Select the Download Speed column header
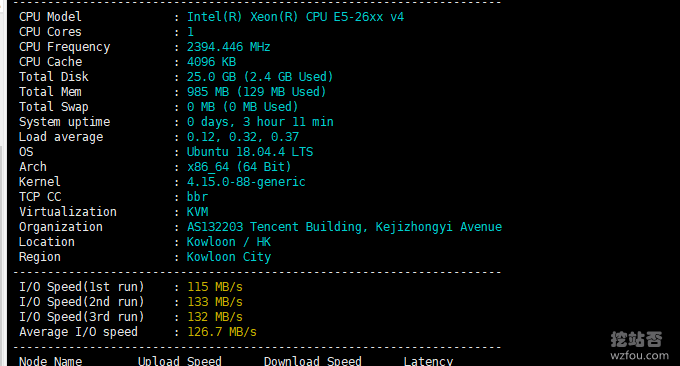 pos(312,361)
